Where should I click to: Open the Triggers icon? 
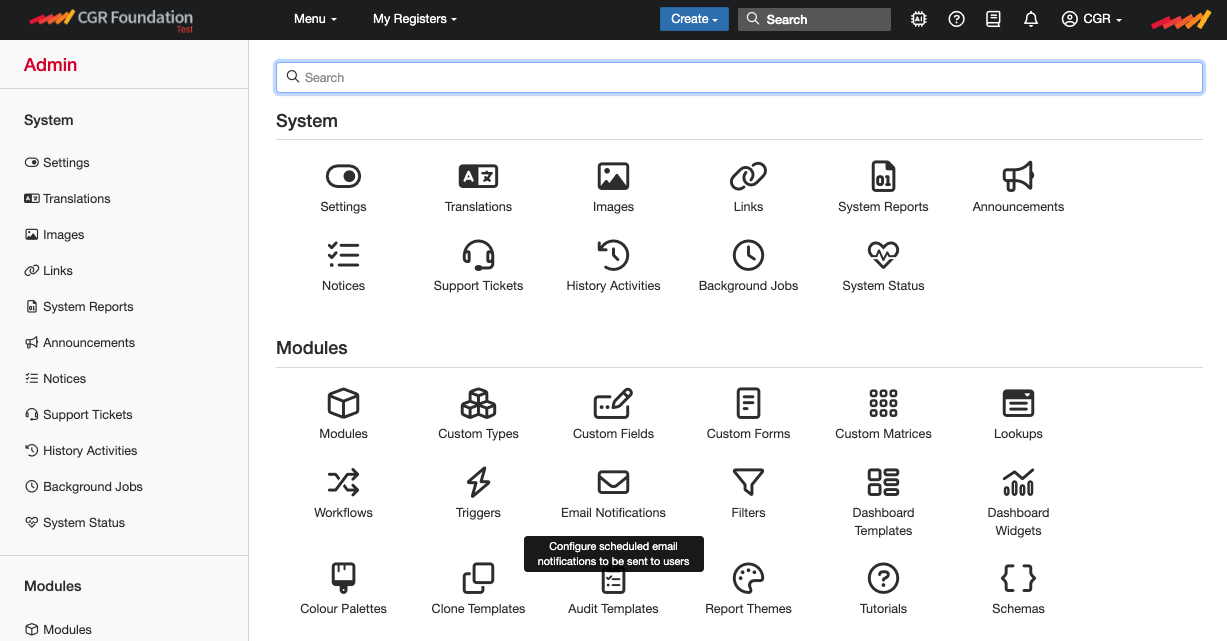point(478,483)
